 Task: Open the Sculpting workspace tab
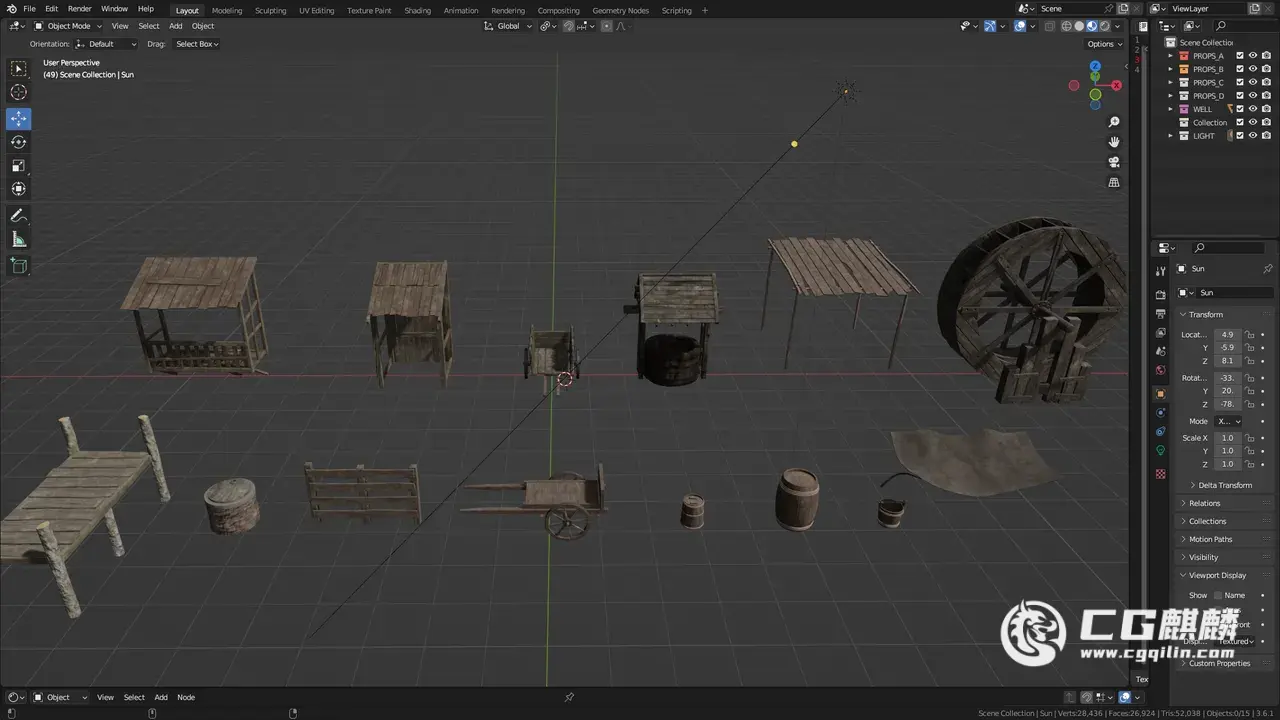(x=270, y=10)
